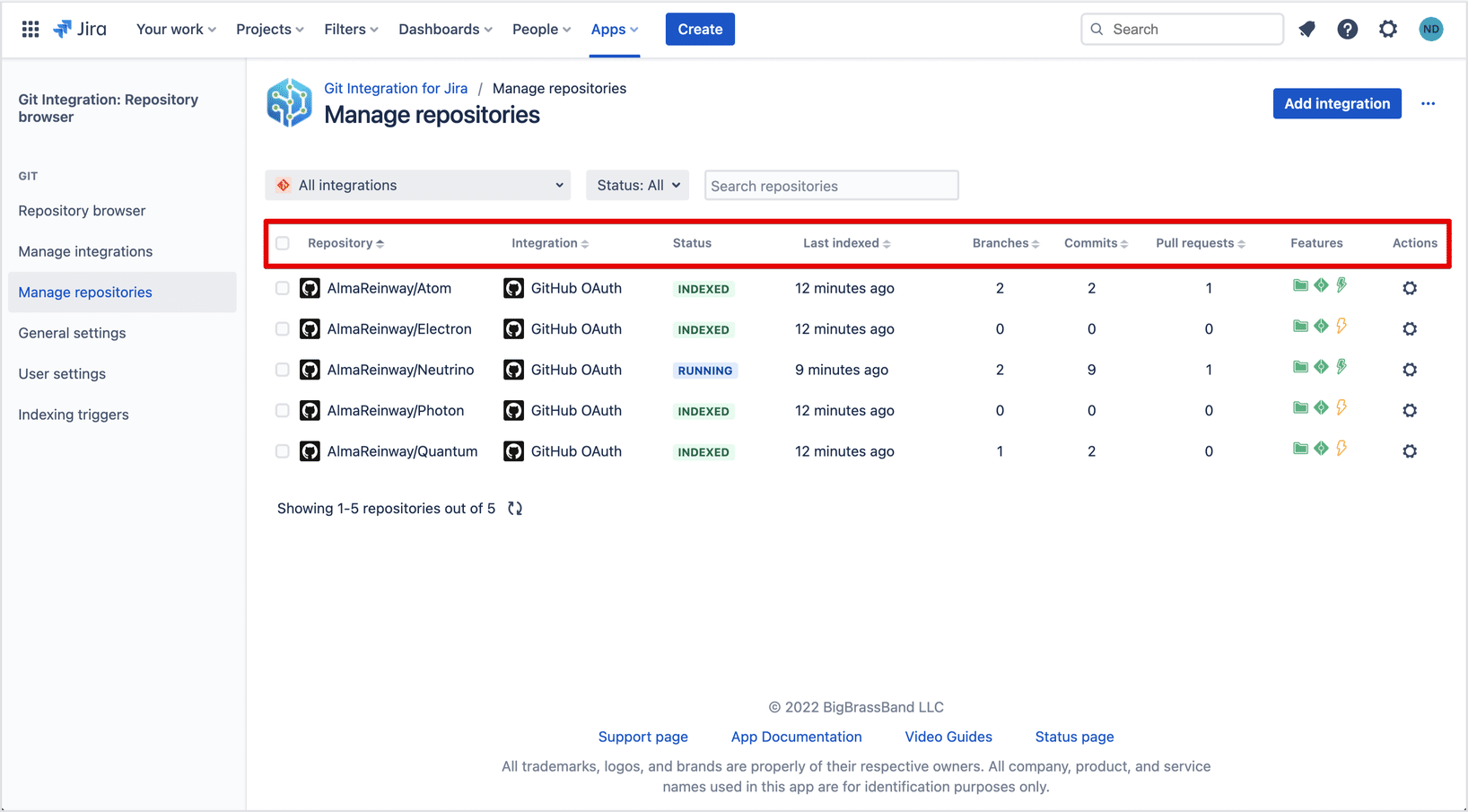Go to Indexing triggers in sidebar
The height and width of the screenshot is (812, 1468).
pos(74,415)
